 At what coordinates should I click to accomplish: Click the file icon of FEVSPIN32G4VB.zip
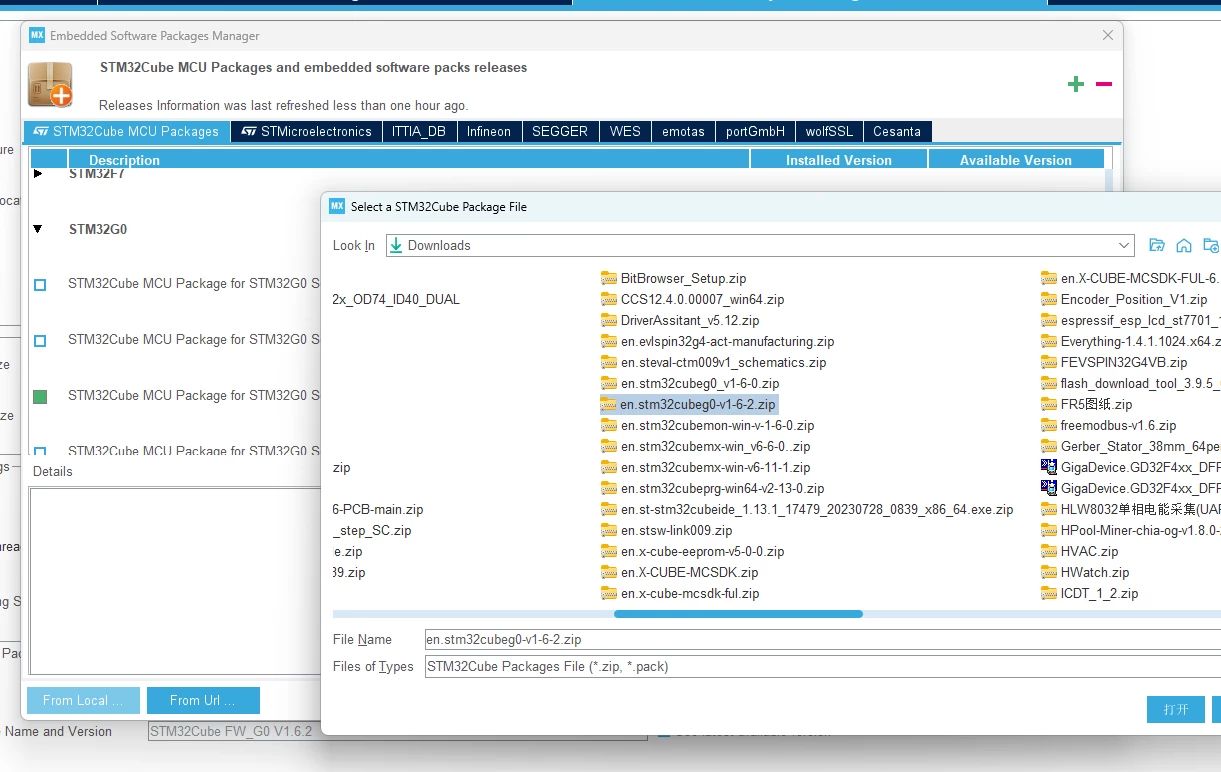click(1049, 362)
